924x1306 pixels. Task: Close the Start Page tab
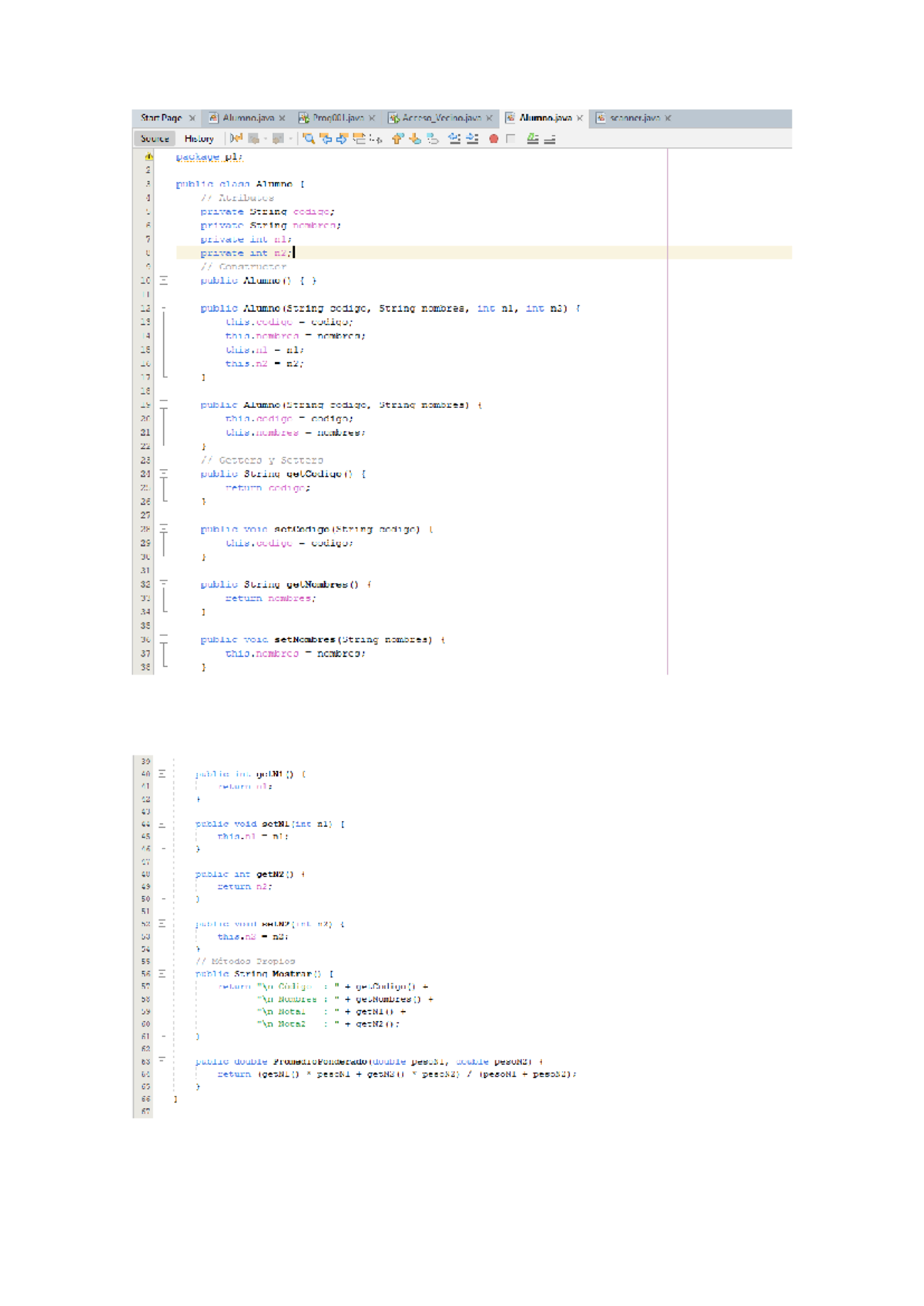click(192, 118)
